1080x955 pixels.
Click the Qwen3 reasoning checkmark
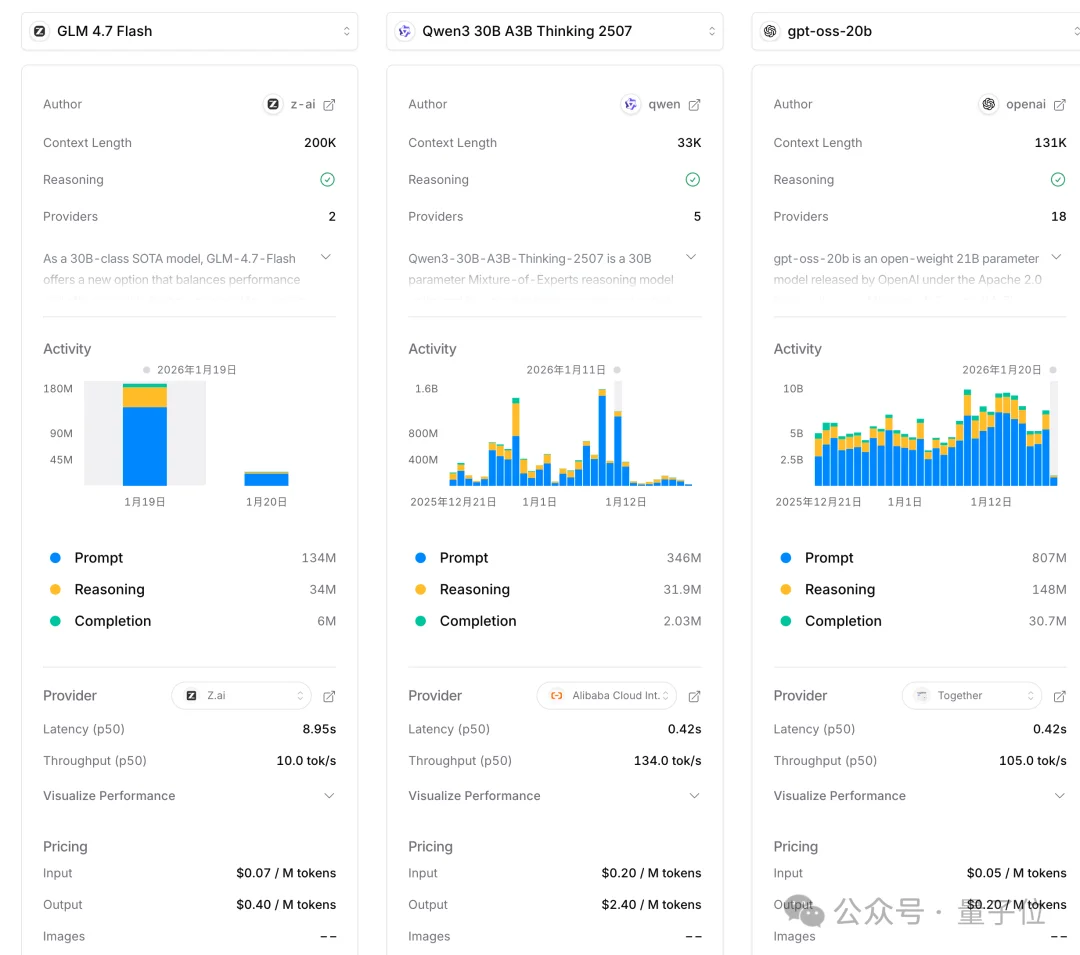point(692,180)
